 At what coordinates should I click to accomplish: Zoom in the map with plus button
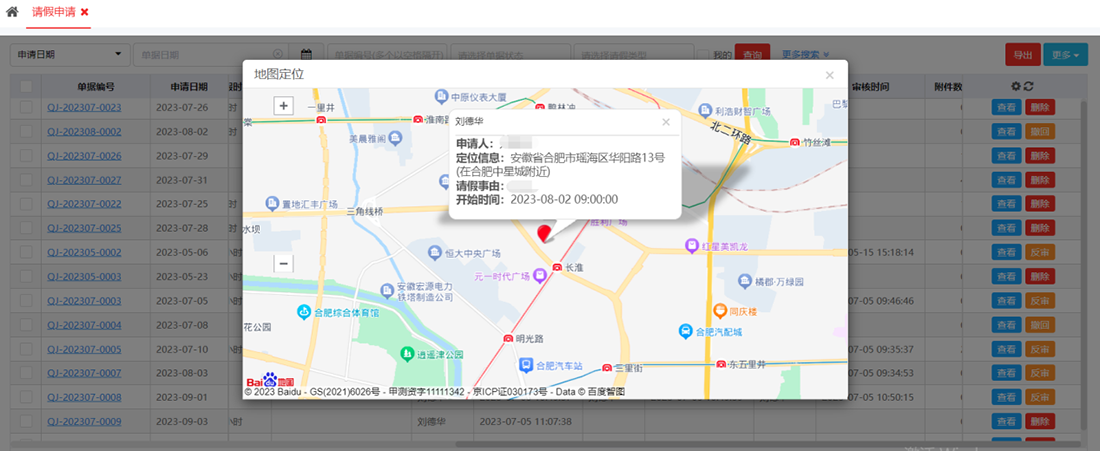[x=283, y=105]
